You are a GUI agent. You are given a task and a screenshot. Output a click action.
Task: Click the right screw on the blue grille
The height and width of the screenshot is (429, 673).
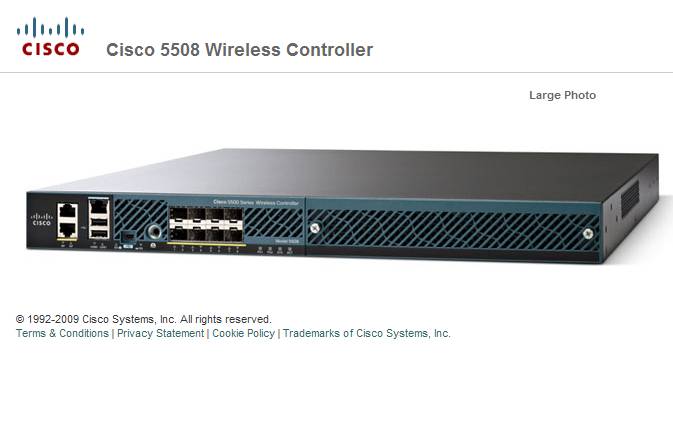[x=588, y=233]
